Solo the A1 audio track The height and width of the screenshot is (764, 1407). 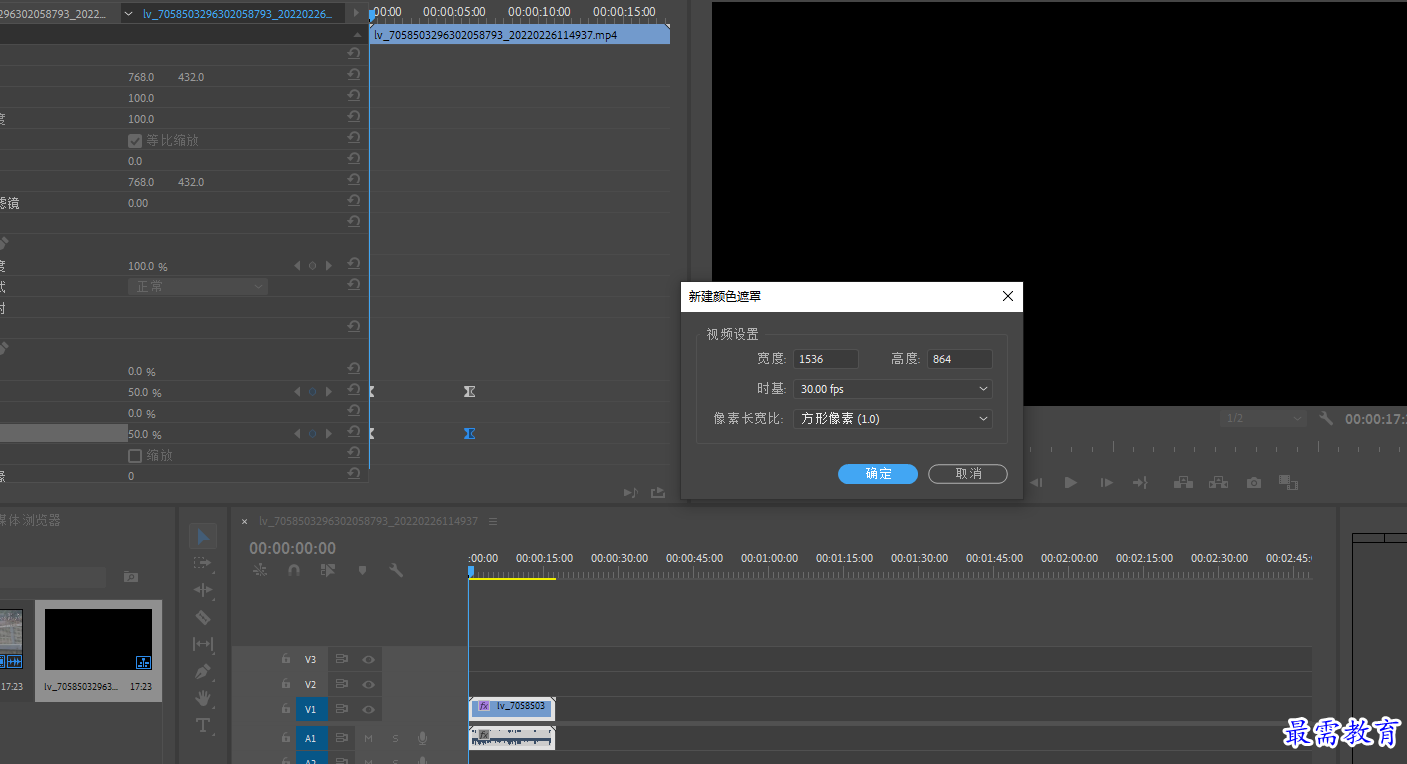[x=395, y=738]
